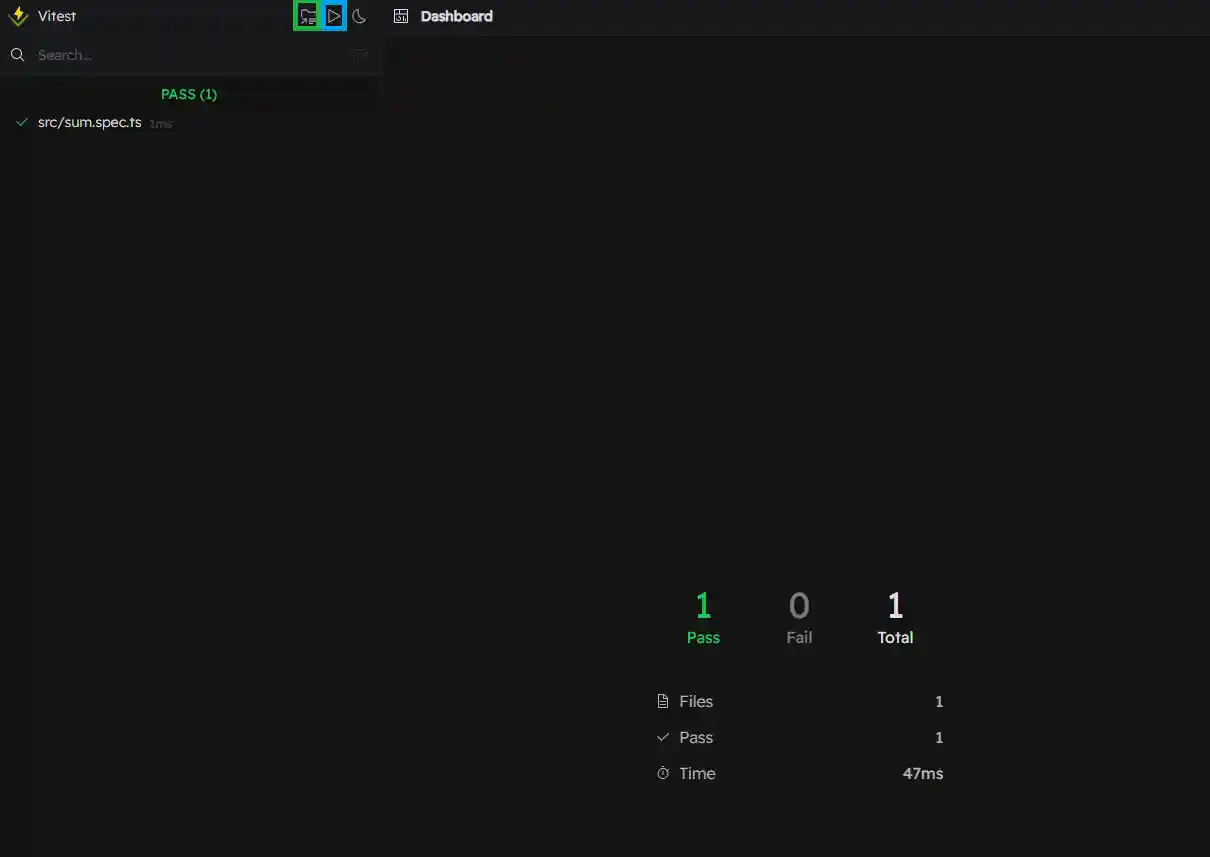Open the filter options beside the search box
This screenshot has width=1210, height=857.
[361, 55]
